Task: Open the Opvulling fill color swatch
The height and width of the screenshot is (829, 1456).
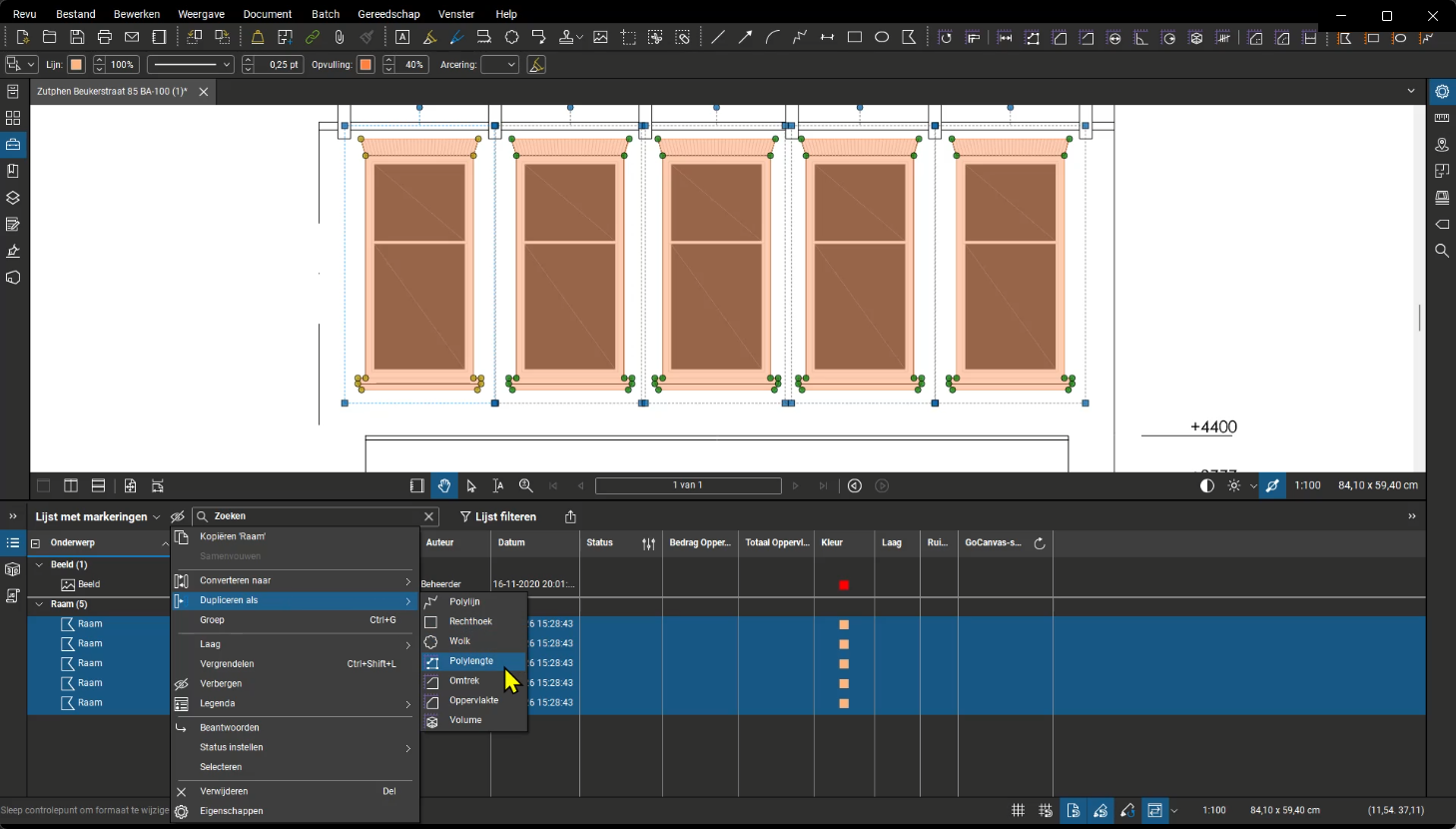Action: 365,64
